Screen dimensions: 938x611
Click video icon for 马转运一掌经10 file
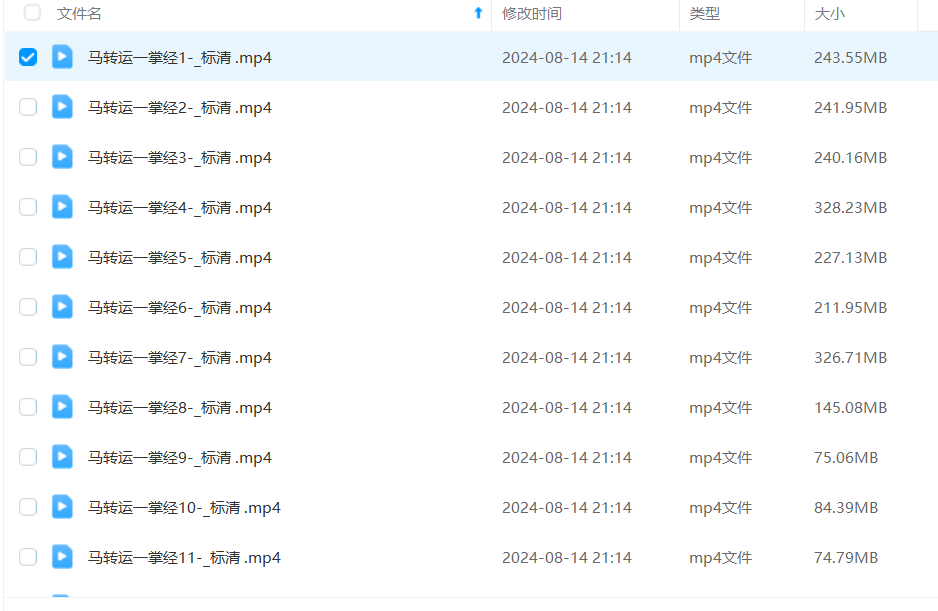click(62, 507)
